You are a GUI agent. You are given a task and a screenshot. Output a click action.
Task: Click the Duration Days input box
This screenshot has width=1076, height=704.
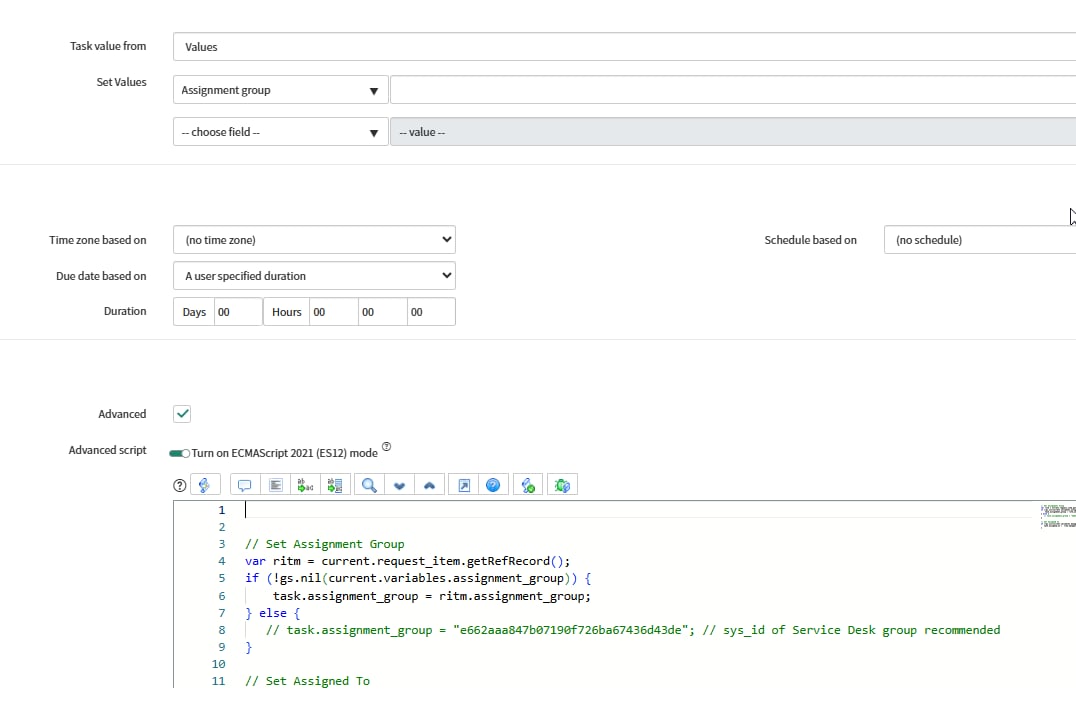pyautogui.click(x=237, y=312)
